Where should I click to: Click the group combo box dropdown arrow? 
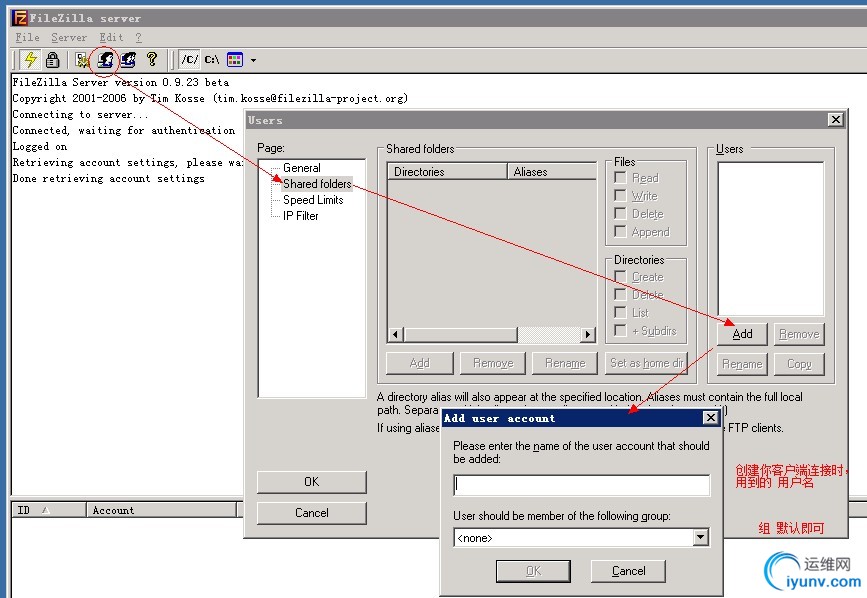coord(701,537)
